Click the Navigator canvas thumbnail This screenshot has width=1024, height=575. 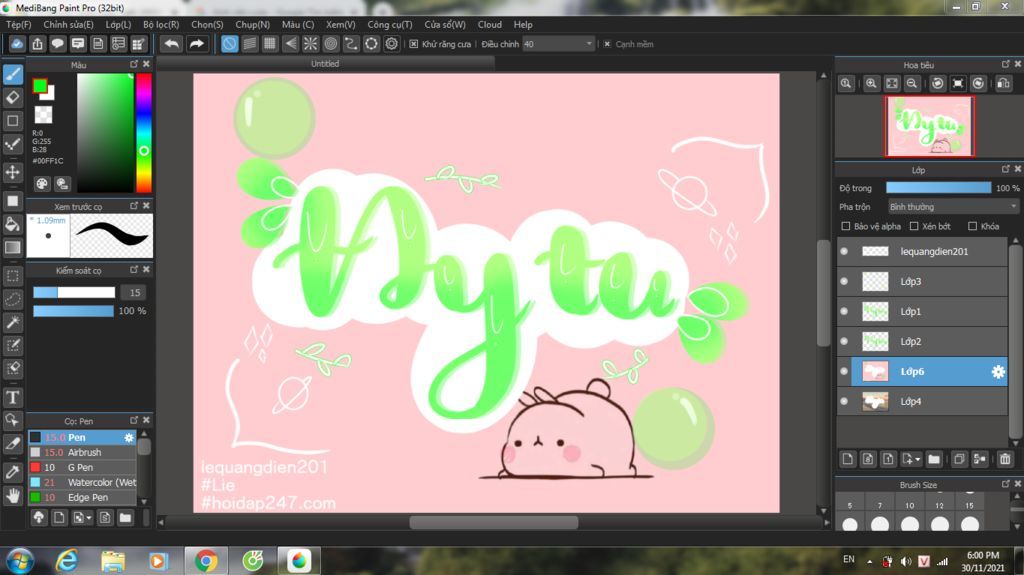(929, 126)
